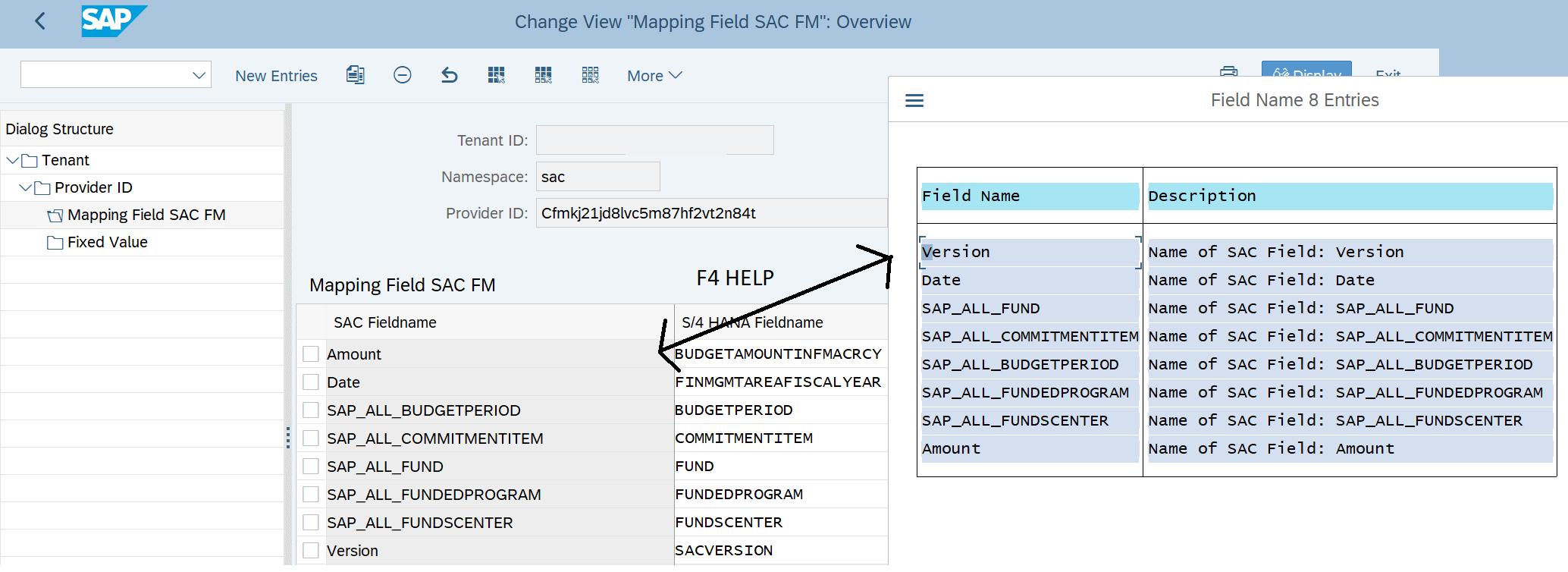This screenshot has width=1568, height=572.
Task: Select the SAP_ALL_FUNDSCENTER row checkbox
Action: pyautogui.click(x=311, y=523)
